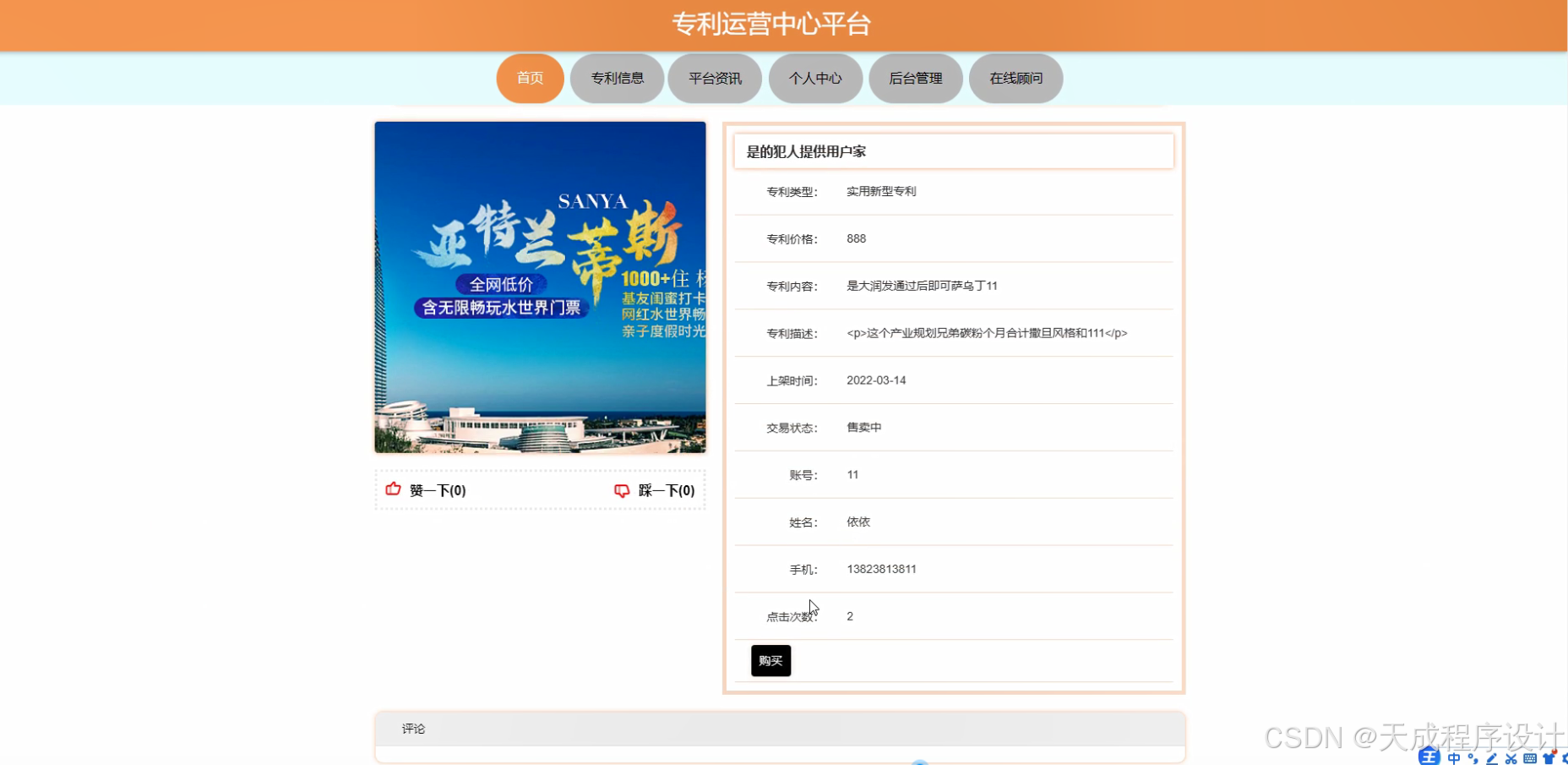Open the 专利信息 section
The width and height of the screenshot is (1568, 765).
coord(617,78)
